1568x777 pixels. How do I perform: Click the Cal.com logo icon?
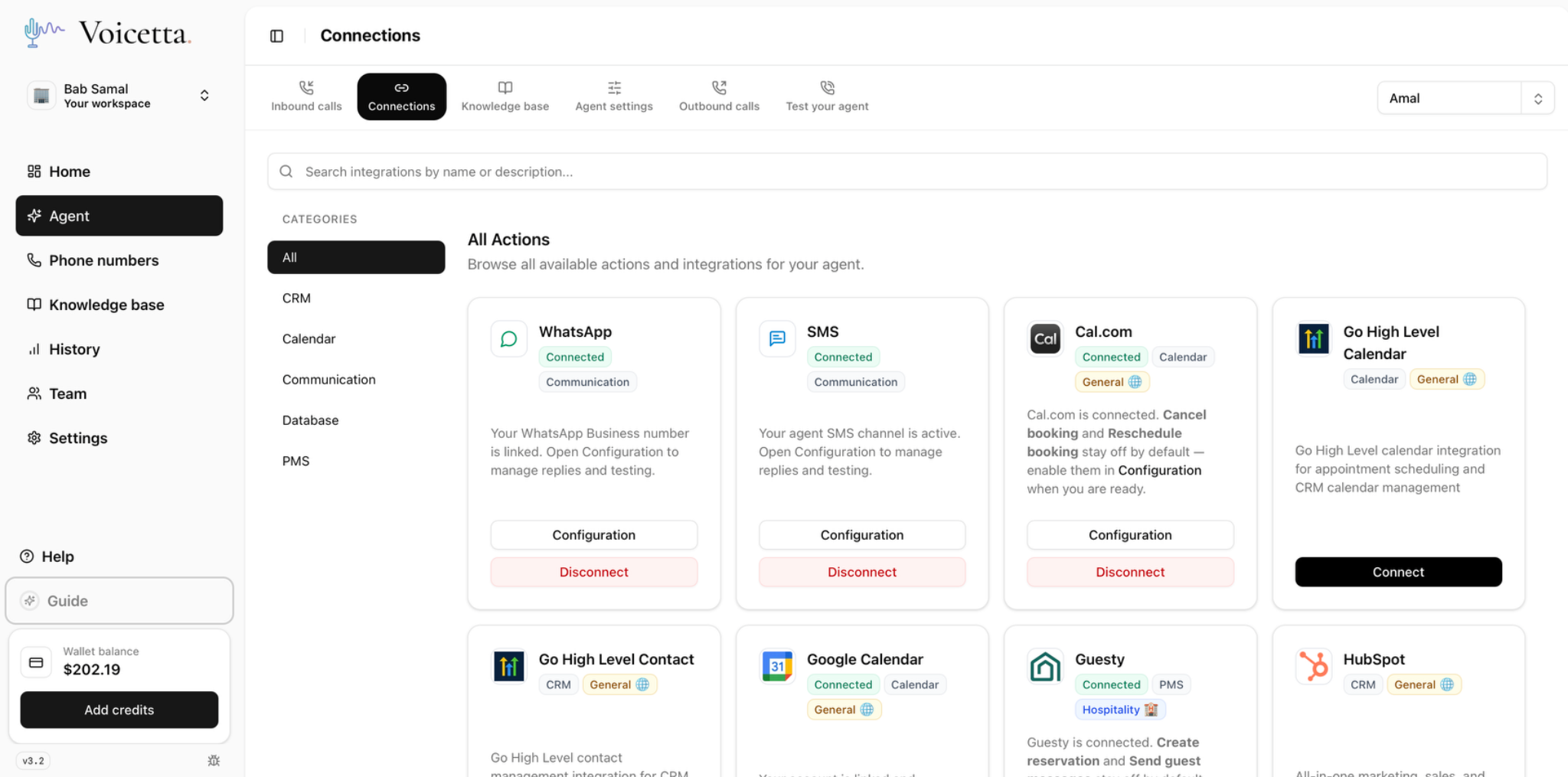pyautogui.click(x=1045, y=339)
